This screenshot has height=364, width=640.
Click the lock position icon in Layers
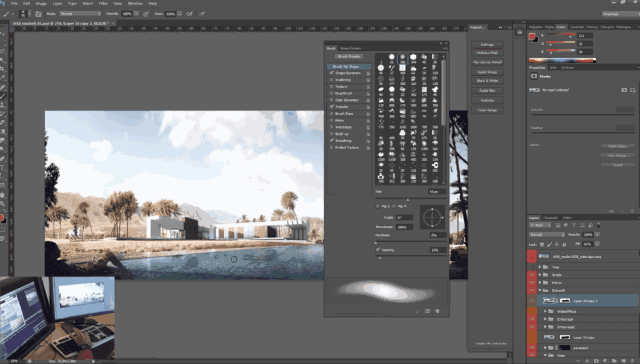(557, 244)
